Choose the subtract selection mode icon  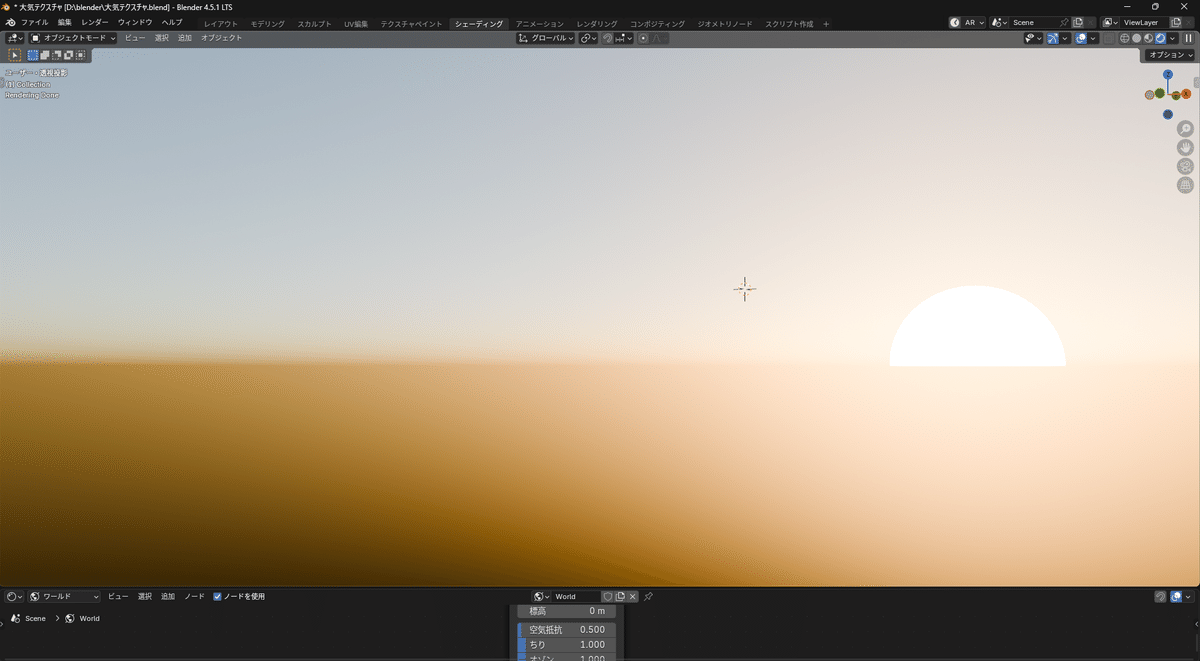click(57, 55)
